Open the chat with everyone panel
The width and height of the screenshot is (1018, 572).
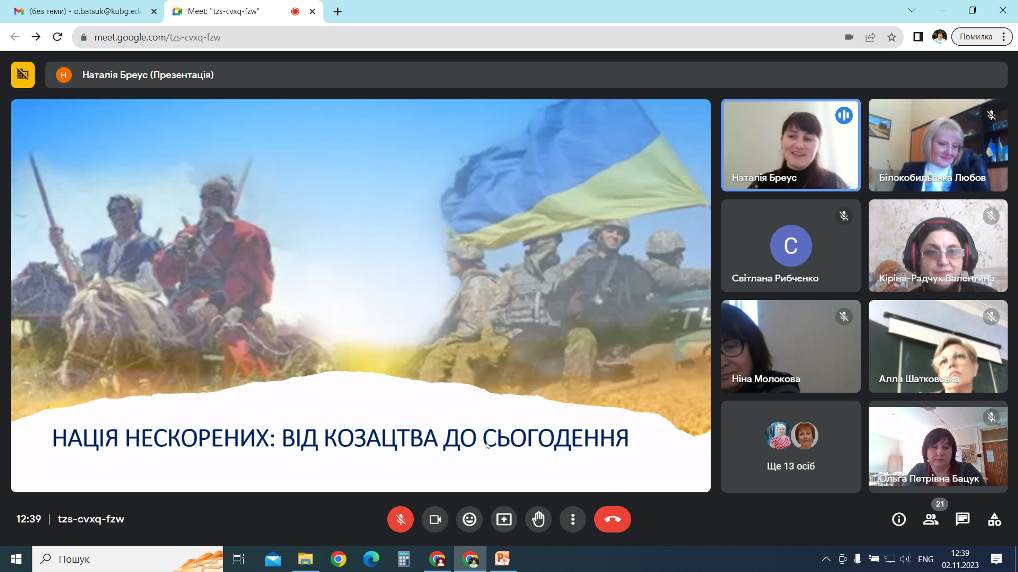coord(962,519)
